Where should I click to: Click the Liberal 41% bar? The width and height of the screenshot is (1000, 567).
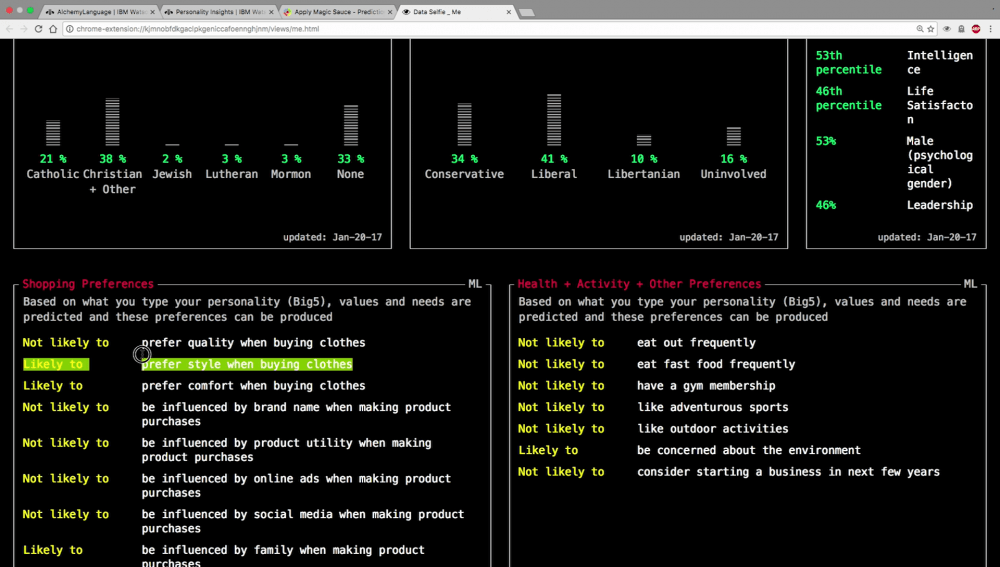pyautogui.click(x=554, y=120)
